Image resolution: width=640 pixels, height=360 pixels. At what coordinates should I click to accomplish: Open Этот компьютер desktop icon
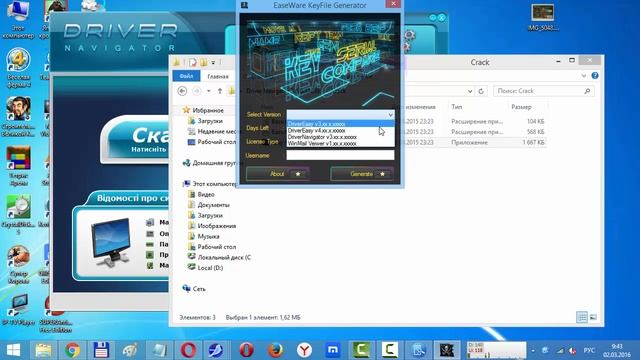18,20
